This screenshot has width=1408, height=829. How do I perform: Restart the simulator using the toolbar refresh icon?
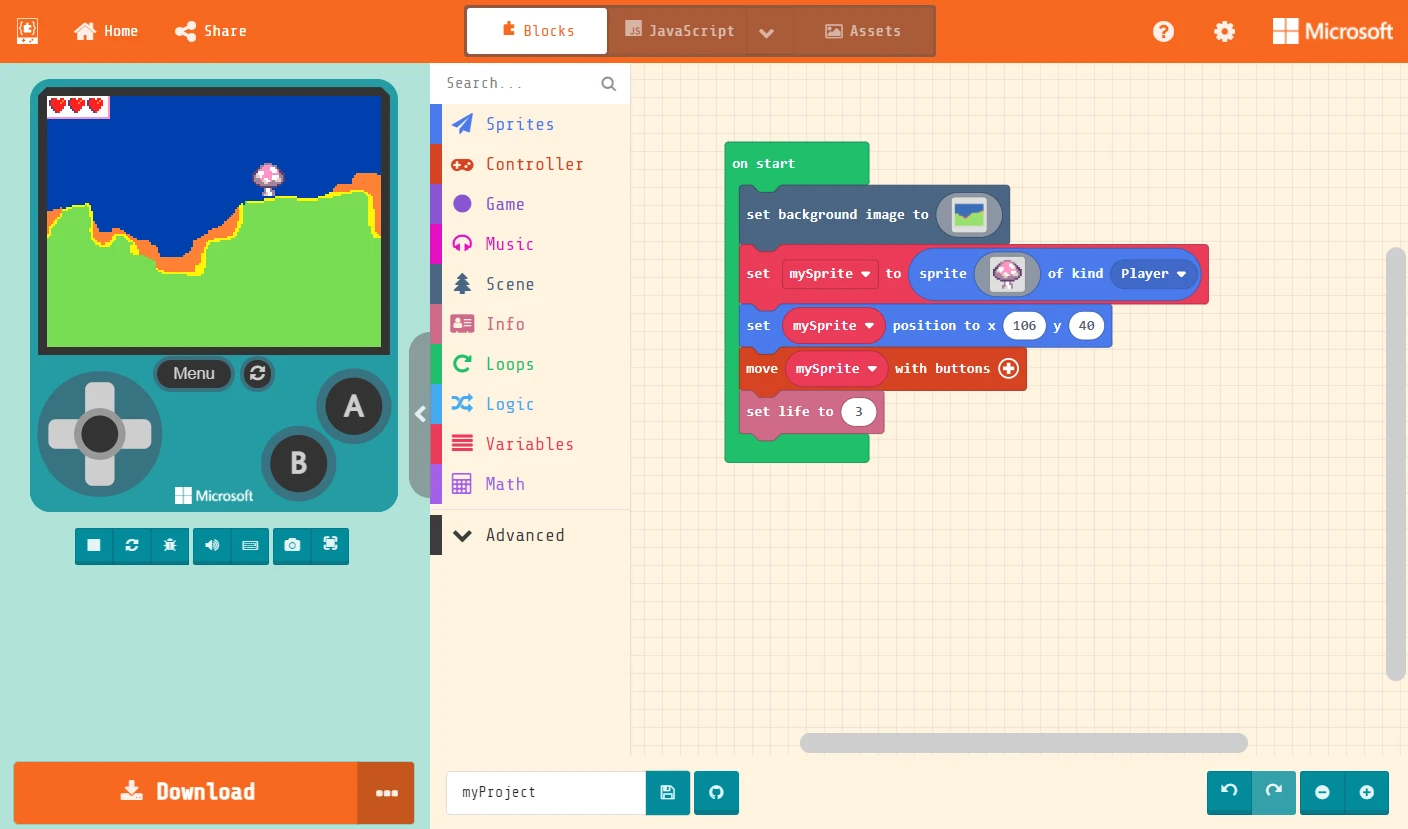click(132, 545)
